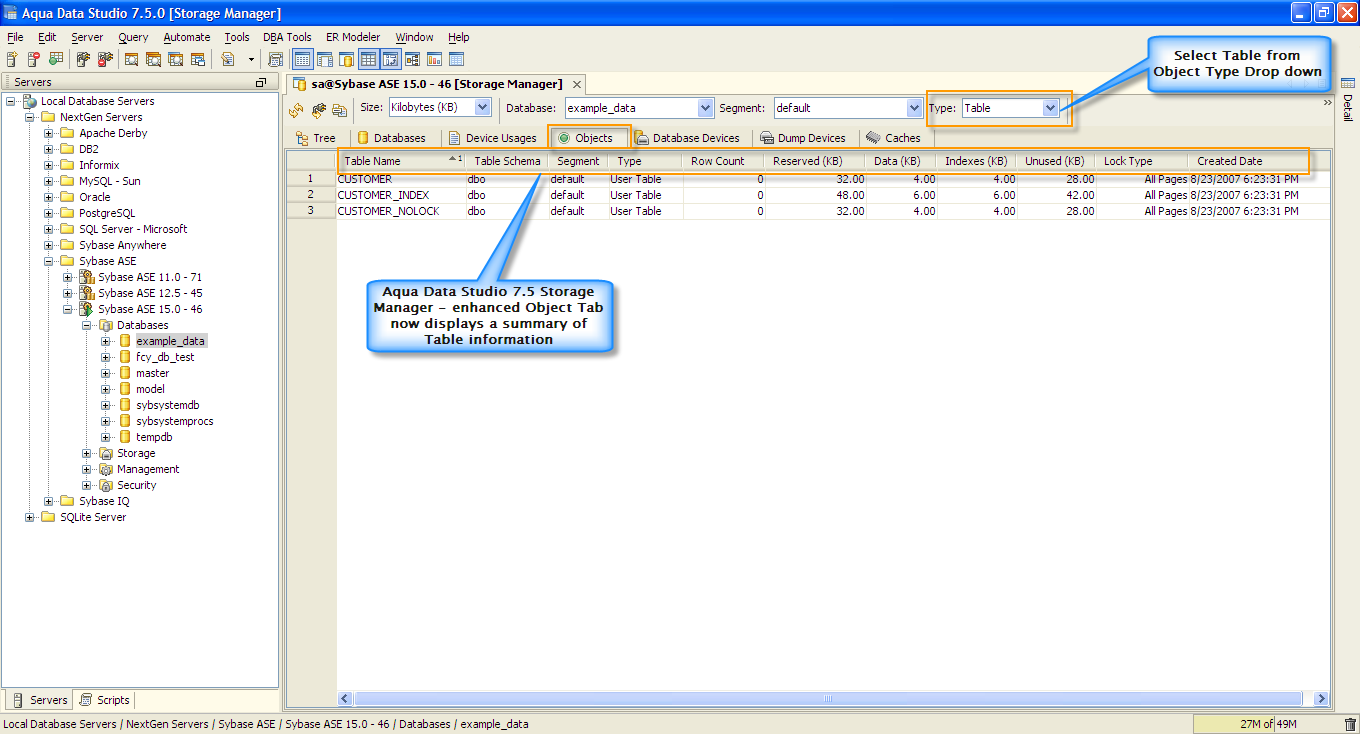Screen dimensions: 1360x734
Task: Switch to the Caches tab
Action: 893,138
